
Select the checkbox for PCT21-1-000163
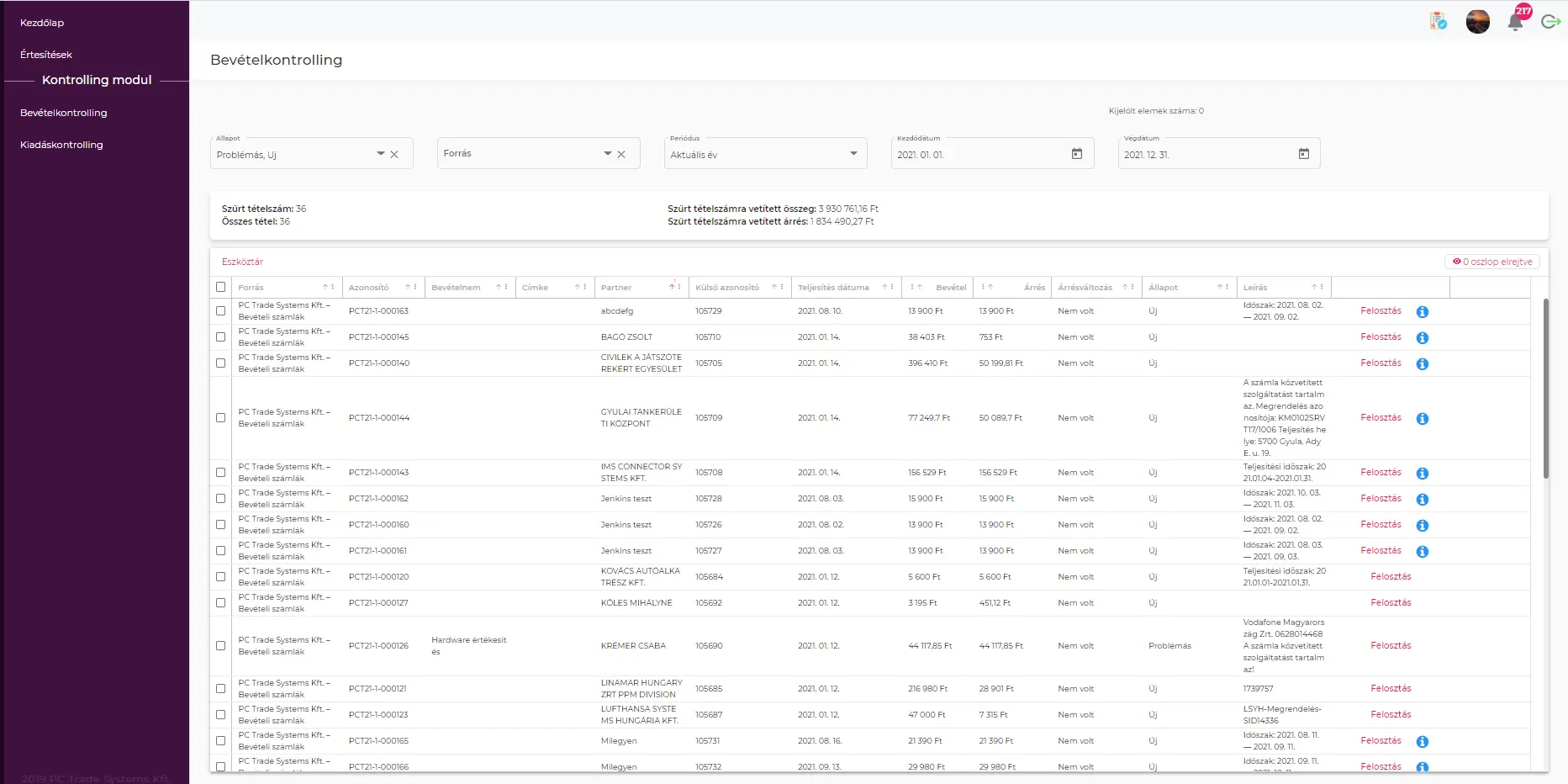(220, 310)
